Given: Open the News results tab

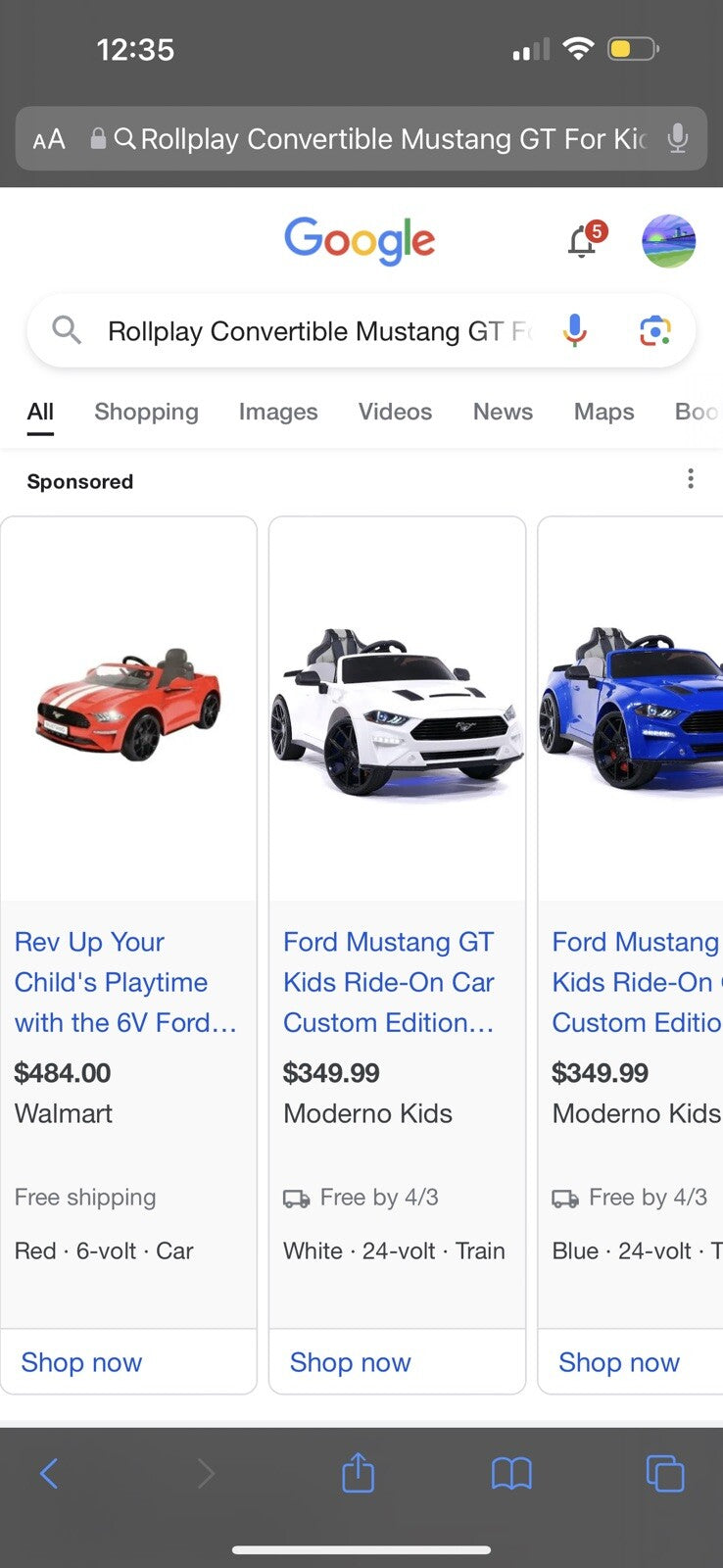Looking at the screenshot, I should coord(503,412).
